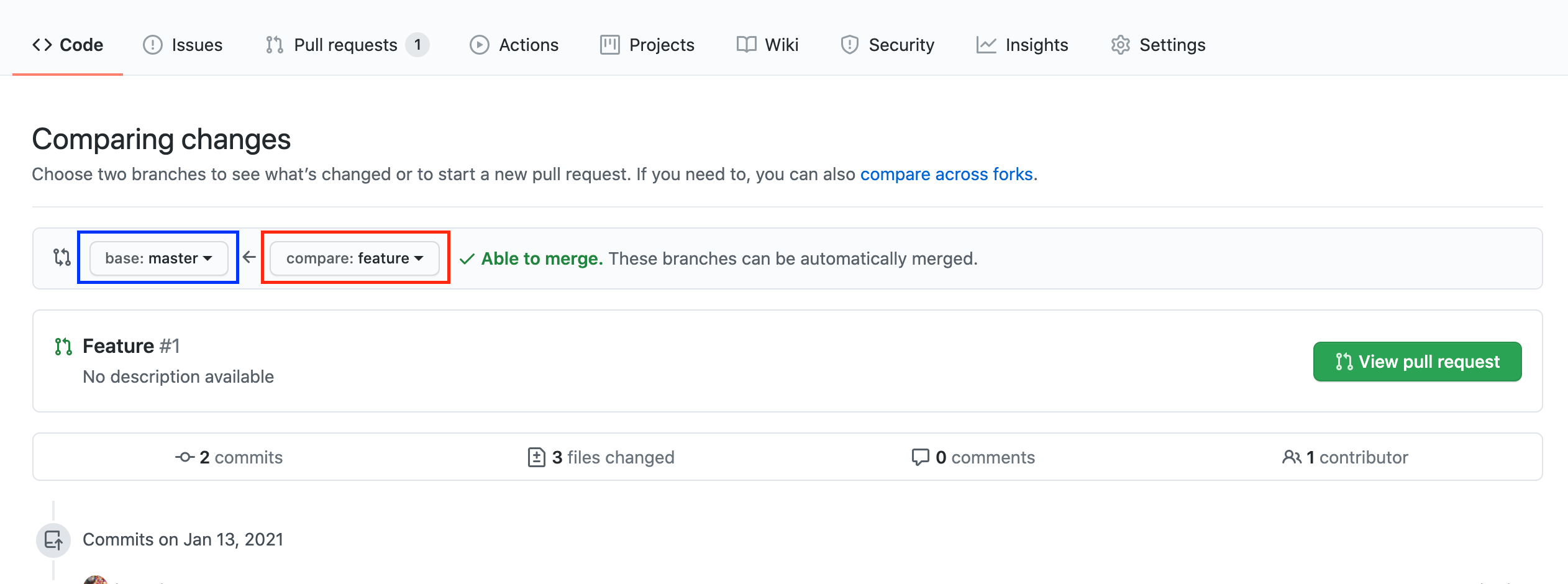Viewport: 1568px width, 584px height.
Task: Click the contributor people icon
Action: point(1291,457)
